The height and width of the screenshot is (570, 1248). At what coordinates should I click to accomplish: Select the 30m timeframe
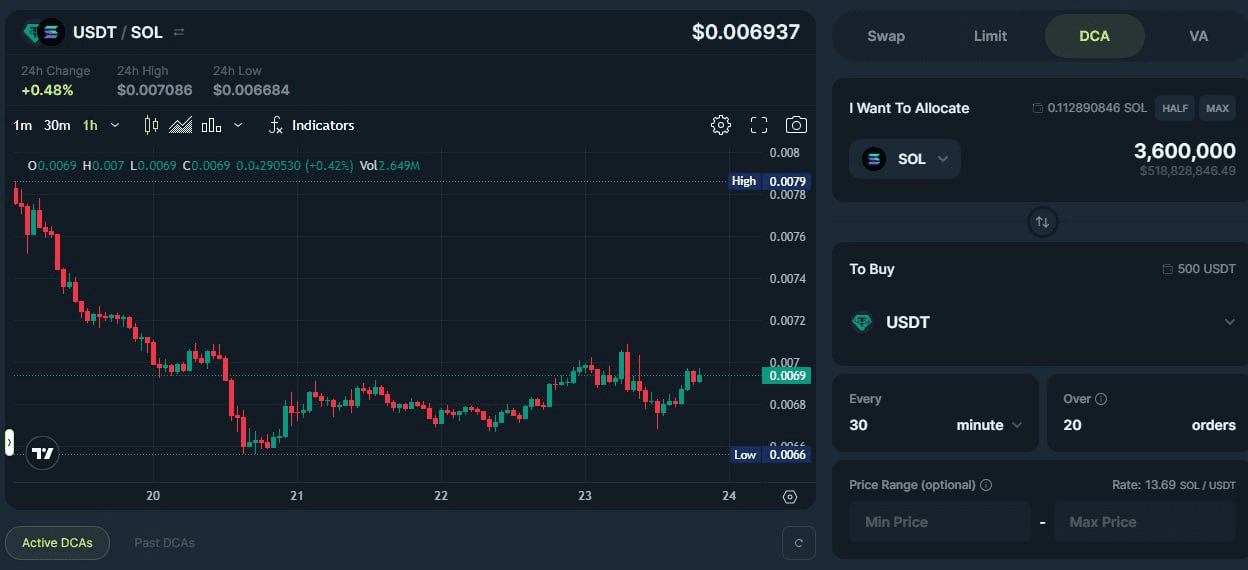57,125
